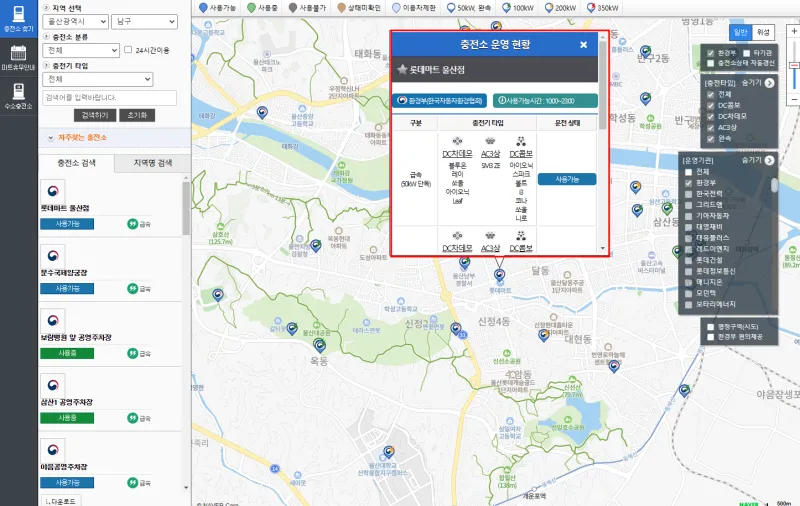
Task: Click the 상태미확인 brown marker legend icon
Action: click(341, 8)
